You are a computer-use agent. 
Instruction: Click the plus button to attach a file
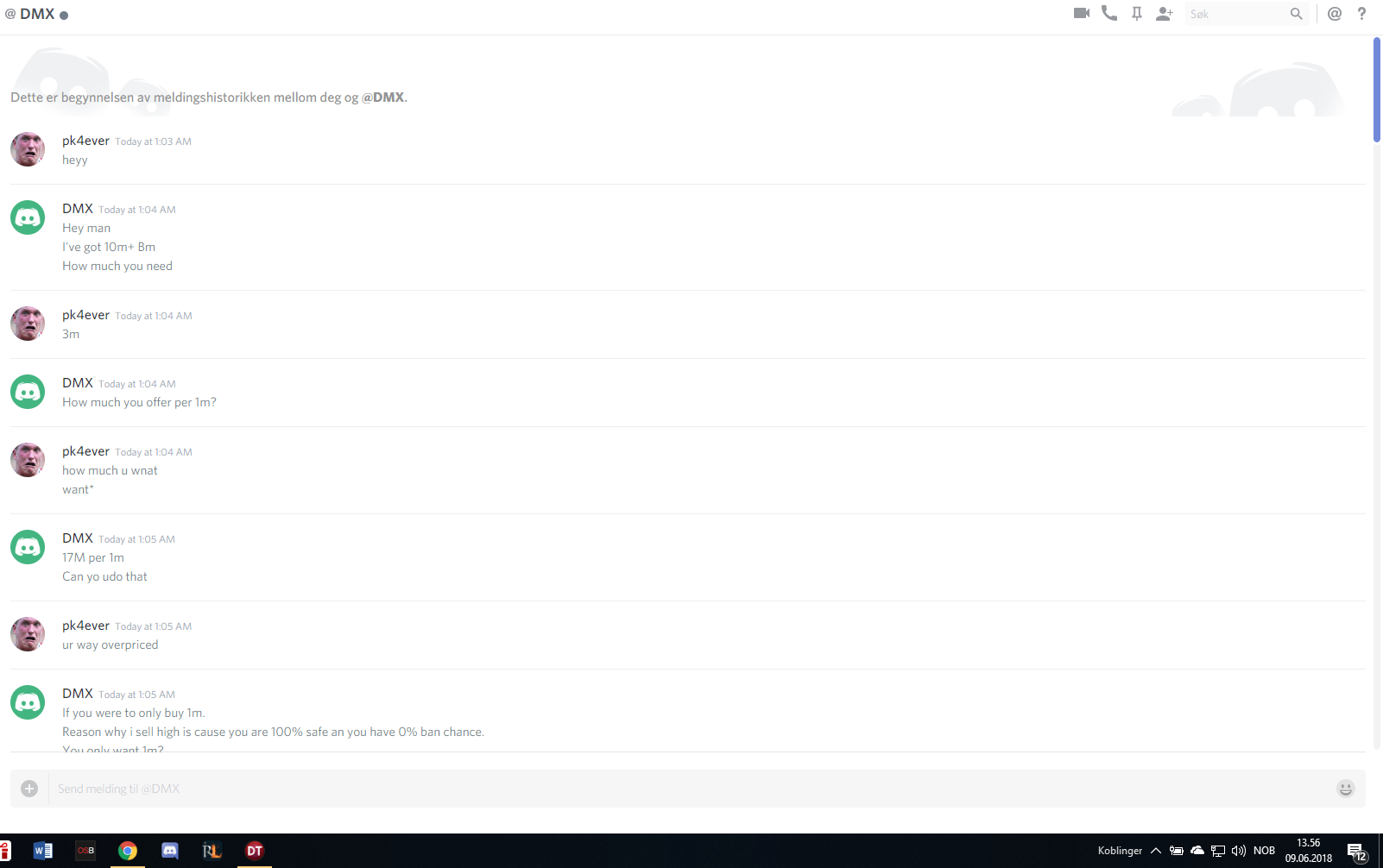29,789
